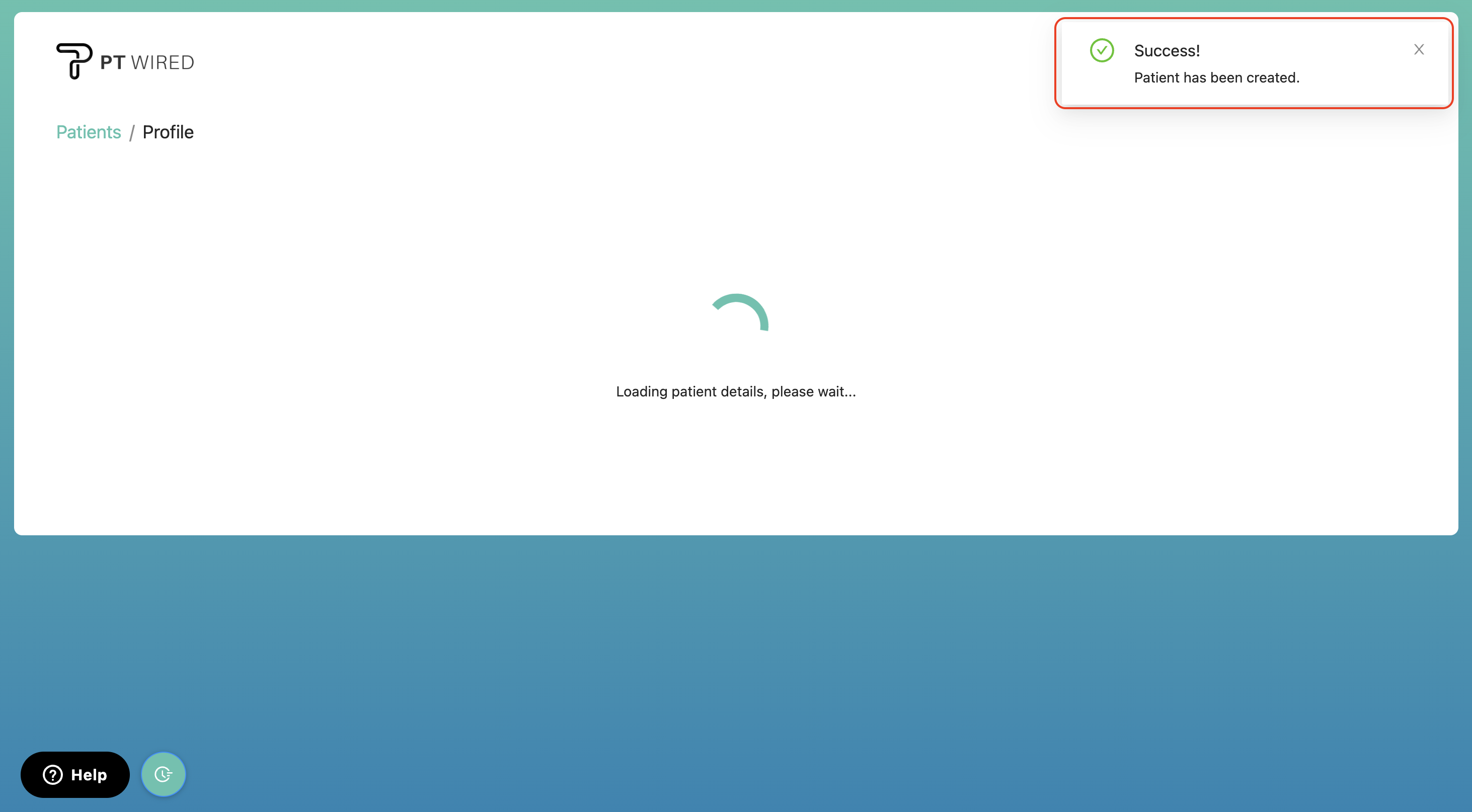Select Profile in the breadcrumb trail
This screenshot has width=1472, height=812.
click(x=168, y=132)
